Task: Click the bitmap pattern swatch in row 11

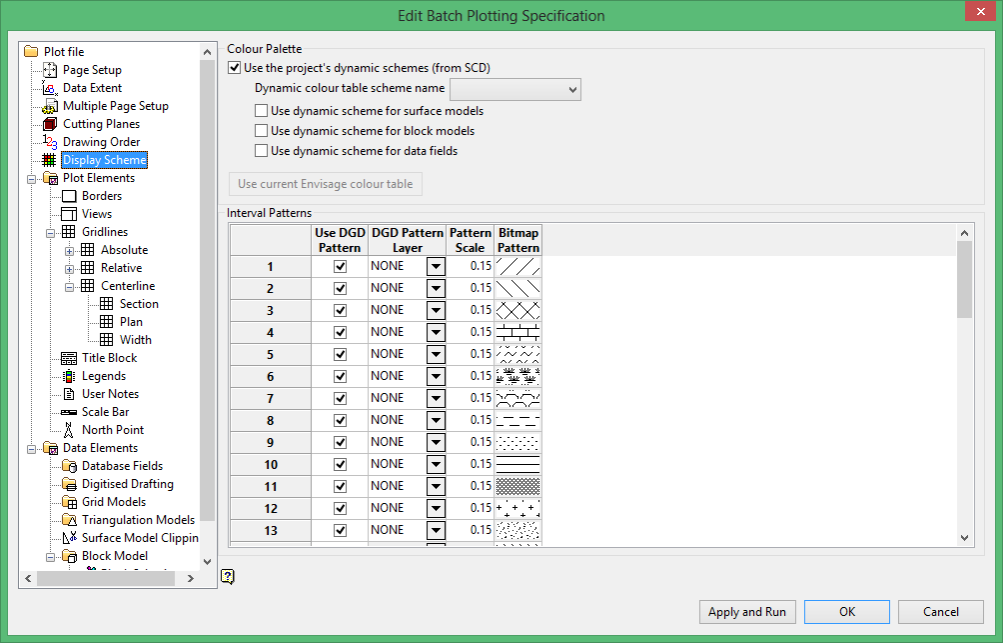Action: tap(518, 486)
